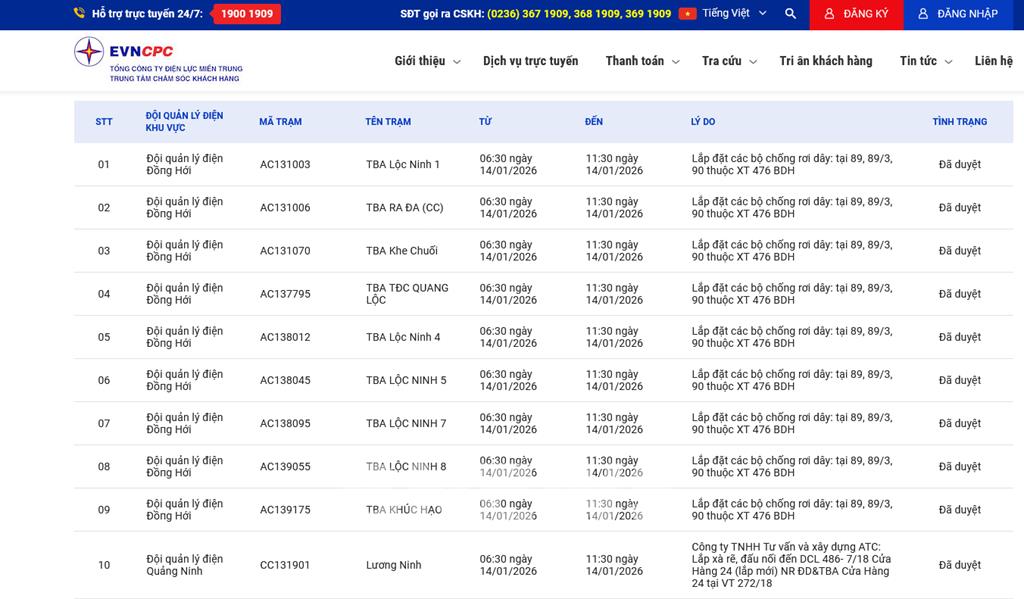Image resolution: width=1024 pixels, height=599 pixels.
Task: Click the Vietnam flag icon
Action: tap(687, 14)
